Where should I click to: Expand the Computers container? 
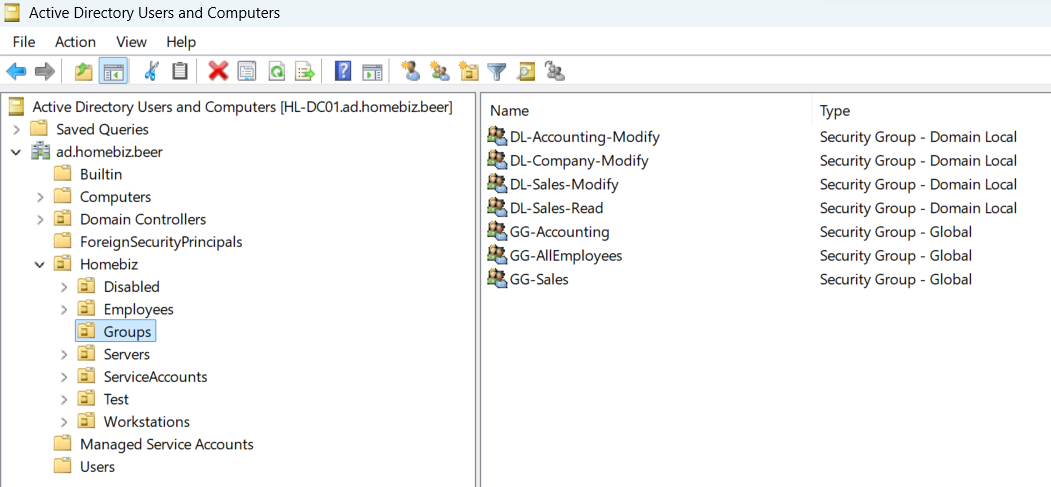[x=40, y=197]
